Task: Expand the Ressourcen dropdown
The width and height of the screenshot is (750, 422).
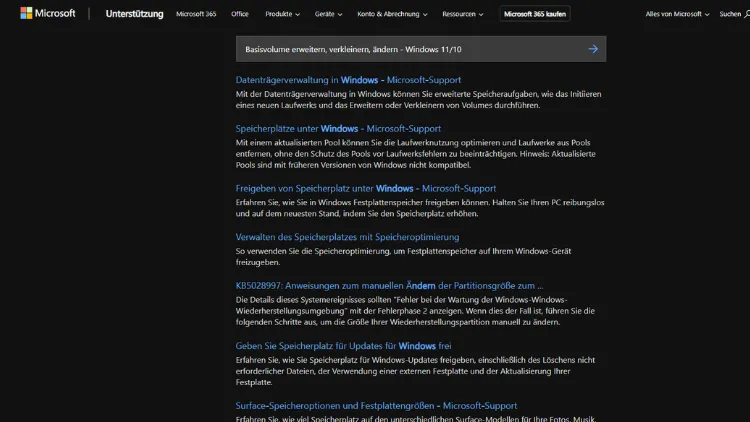Action: pyautogui.click(x=463, y=14)
